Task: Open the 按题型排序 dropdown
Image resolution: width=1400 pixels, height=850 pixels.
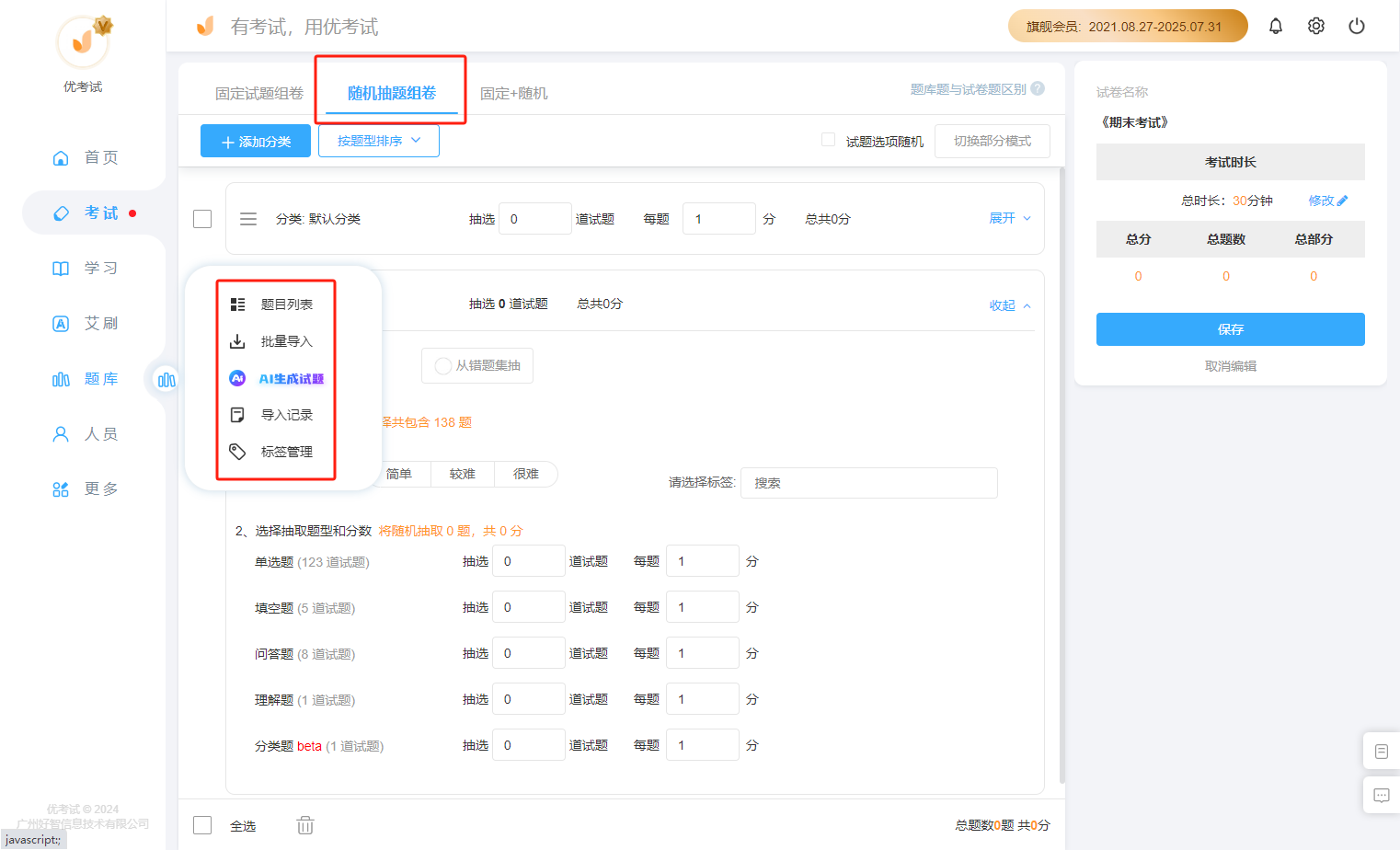Action: coord(379,141)
